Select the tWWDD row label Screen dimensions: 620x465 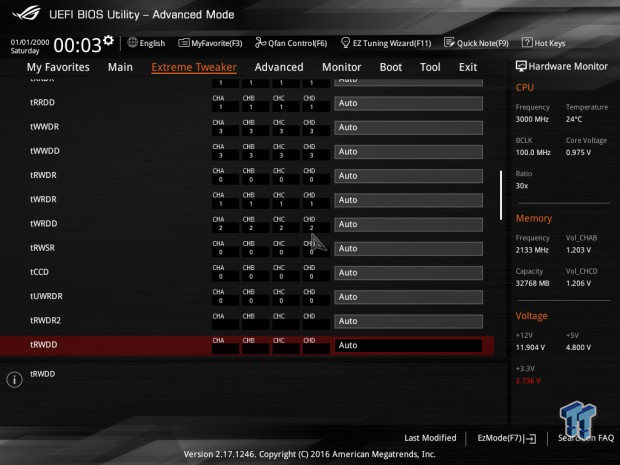45,151
